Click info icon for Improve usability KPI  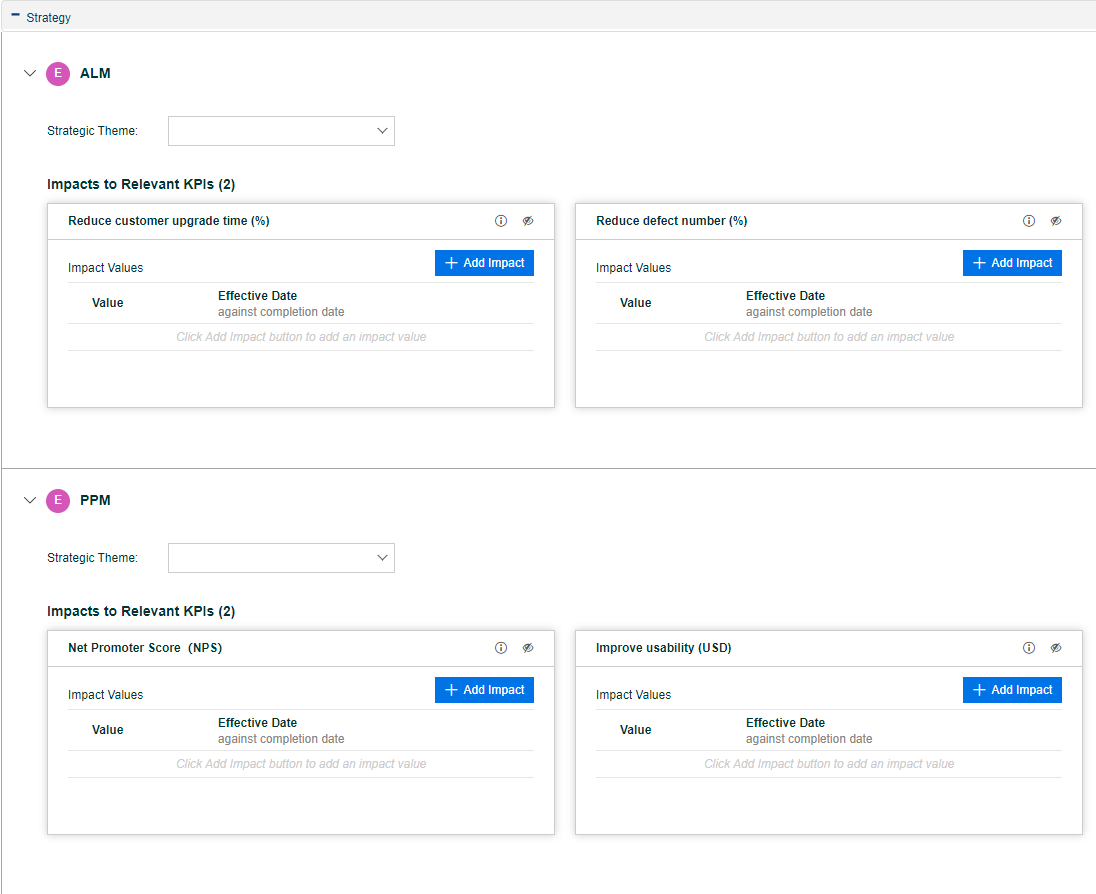tap(1029, 648)
